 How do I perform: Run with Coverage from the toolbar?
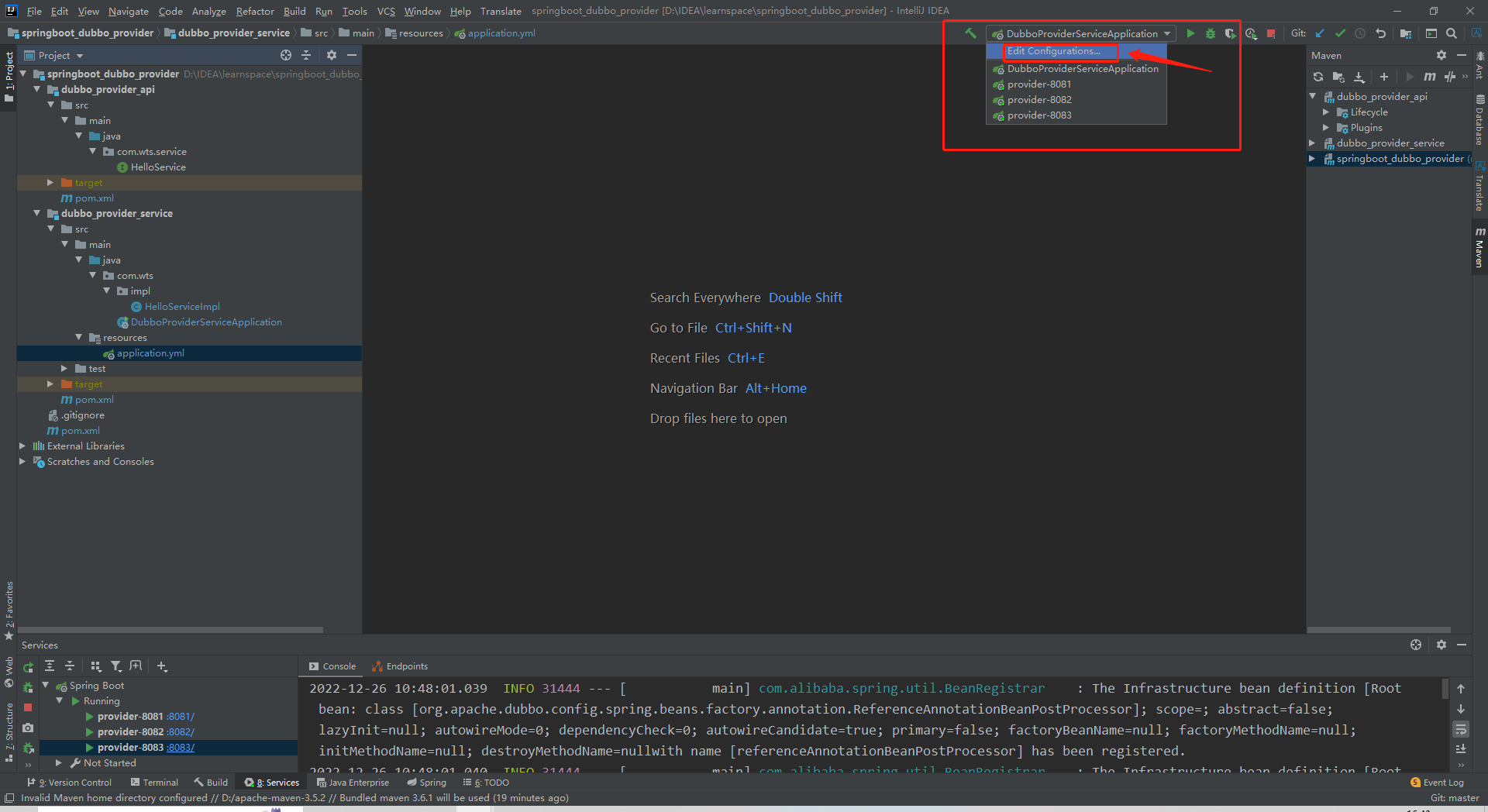pos(1230,33)
